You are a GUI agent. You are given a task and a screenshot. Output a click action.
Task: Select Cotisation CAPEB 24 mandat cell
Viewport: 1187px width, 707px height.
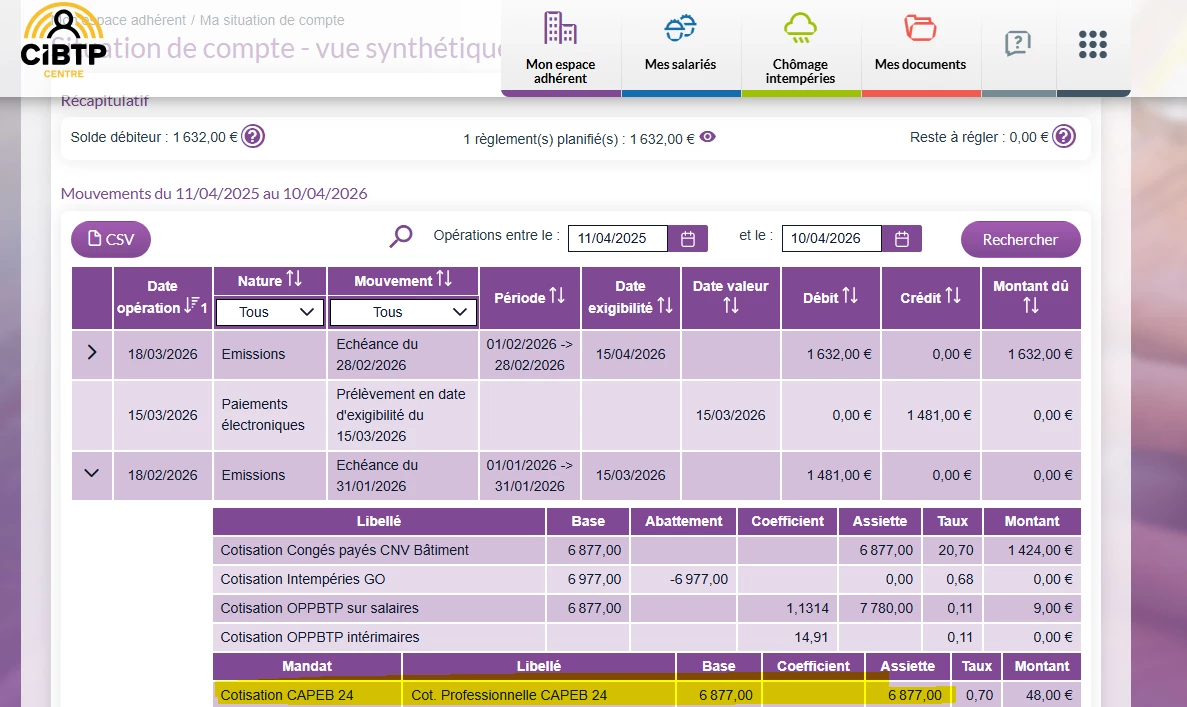point(307,695)
